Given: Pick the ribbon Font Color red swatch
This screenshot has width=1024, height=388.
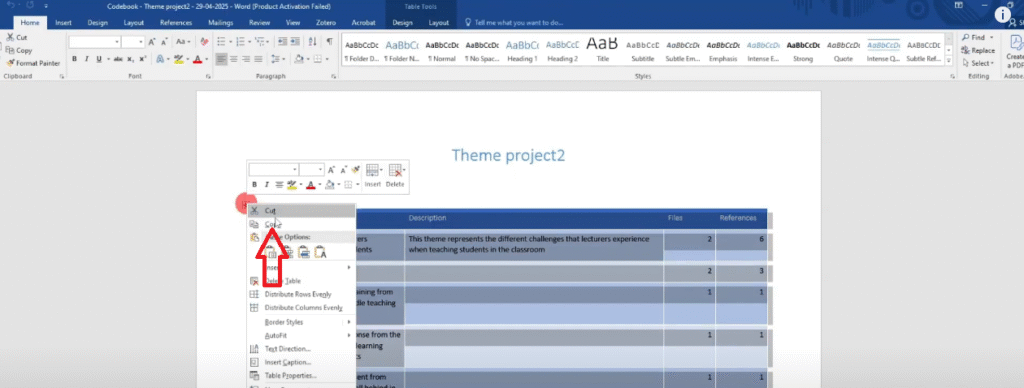Looking at the screenshot, I should coord(197,59).
